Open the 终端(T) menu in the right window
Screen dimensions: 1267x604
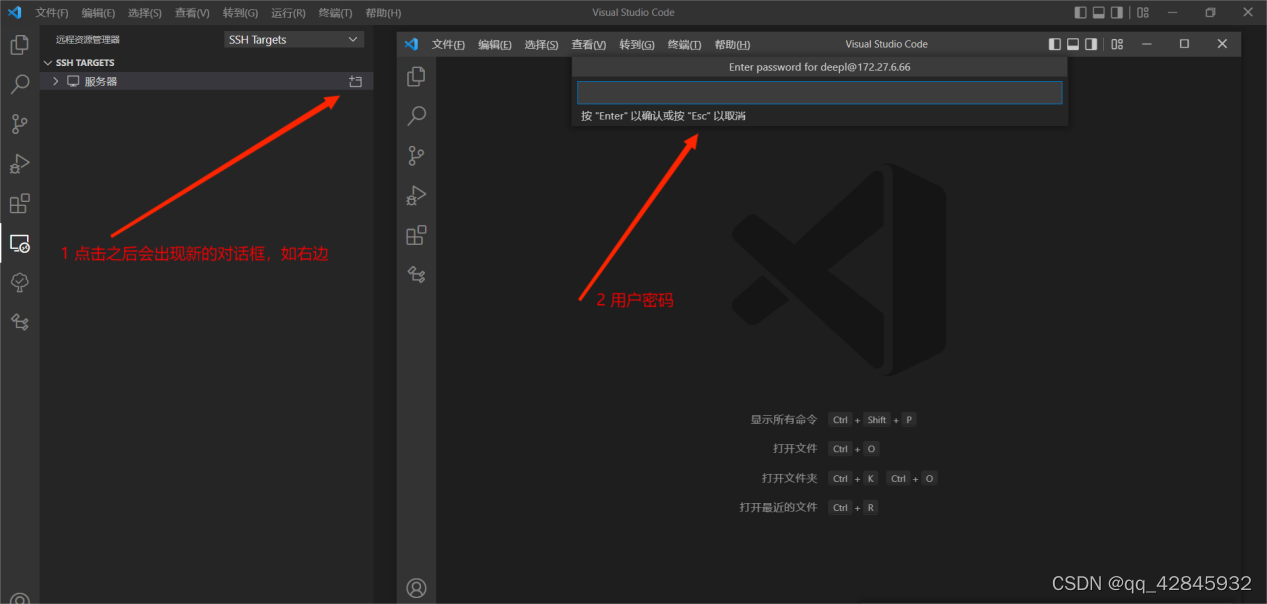[684, 45]
